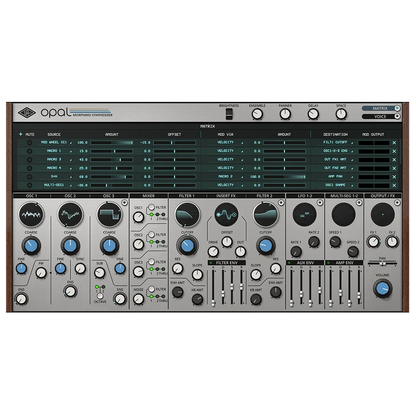This screenshot has width=416, height=416.
Task: Open the MACRO 2 mod via dropdown
Action: click(x=227, y=177)
